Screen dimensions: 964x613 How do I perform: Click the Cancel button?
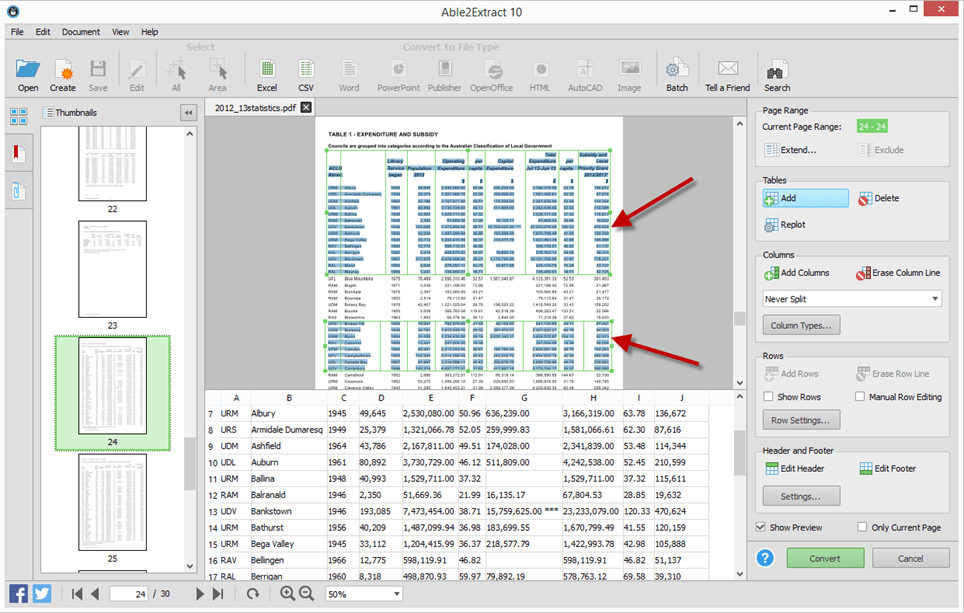point(911,558)
